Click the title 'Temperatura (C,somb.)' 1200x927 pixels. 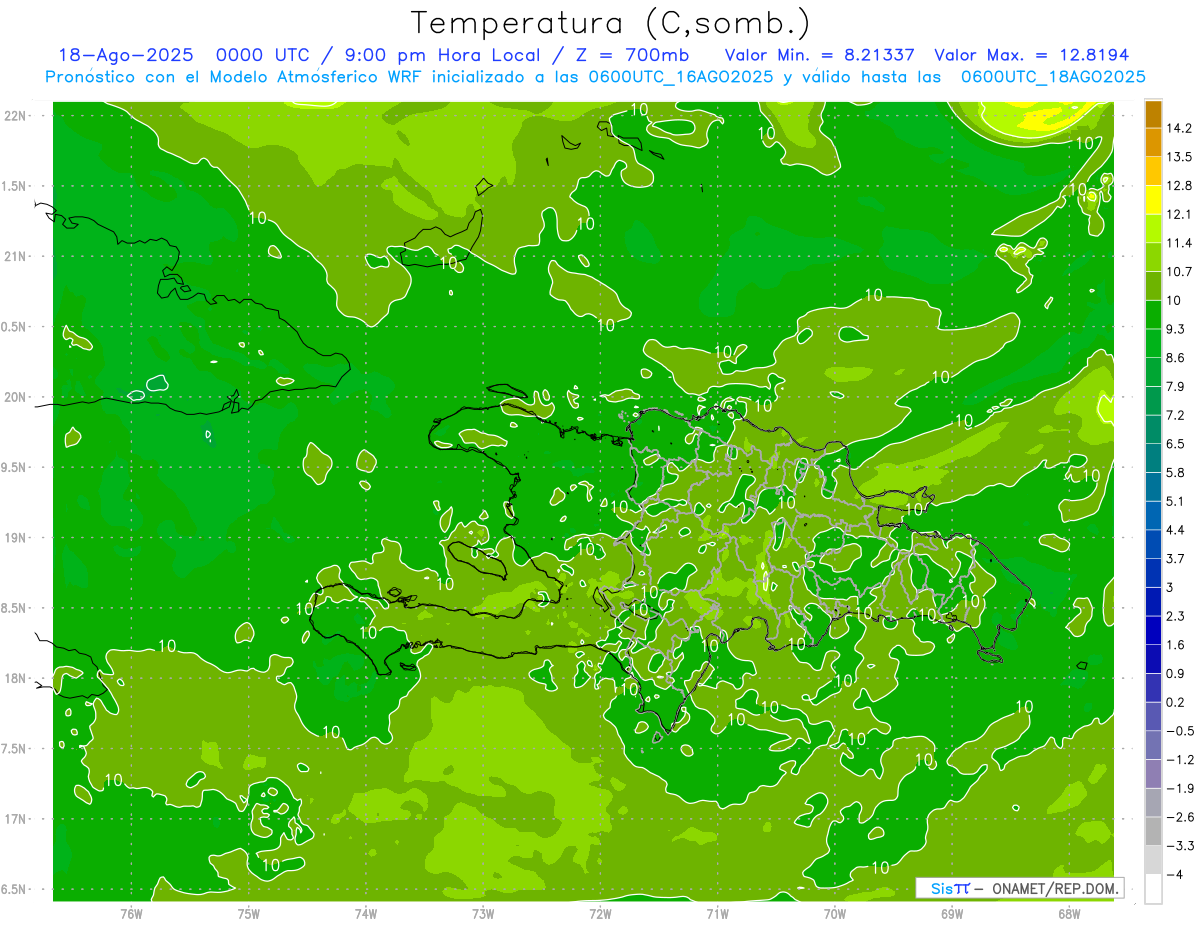coord(611,23)
